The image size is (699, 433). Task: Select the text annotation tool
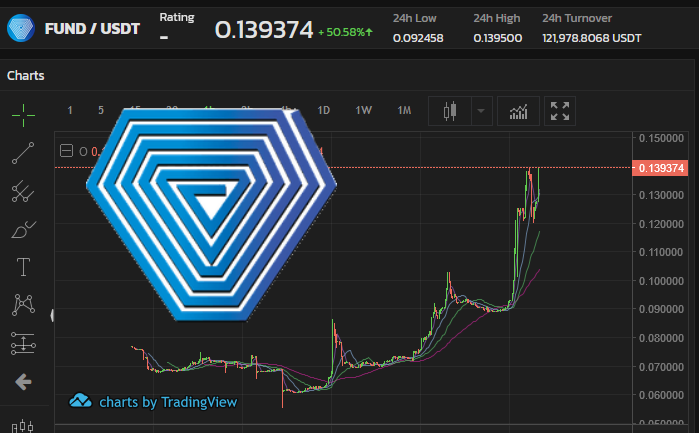(23, 267)
